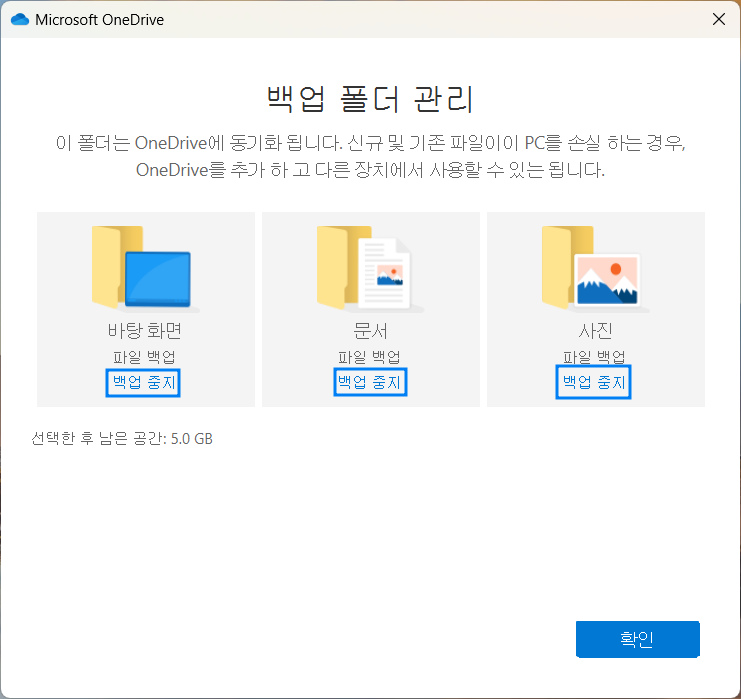Click the 문서 folder label
The image size is (741, 699).
coord(370,331)
